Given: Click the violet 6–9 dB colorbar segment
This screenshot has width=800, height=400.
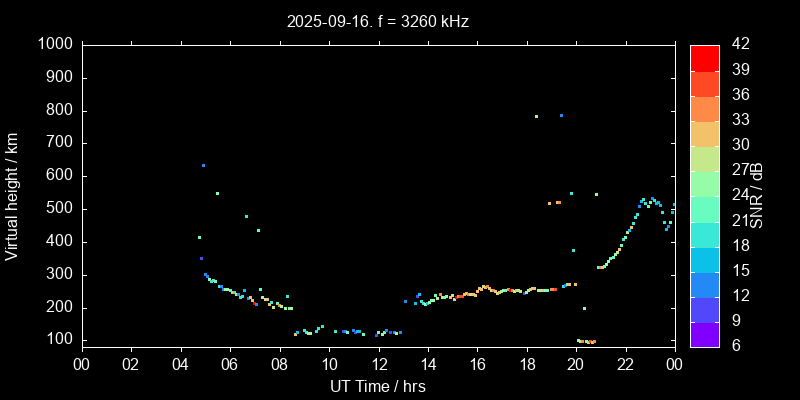Looking at the screenshot, I should [705, 334].
